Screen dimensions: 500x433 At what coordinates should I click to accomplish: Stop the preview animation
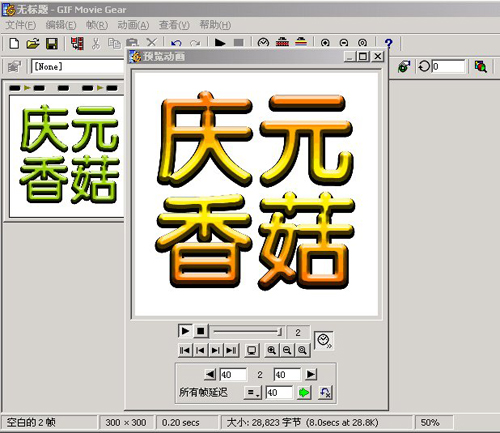[x=200, y=331]
